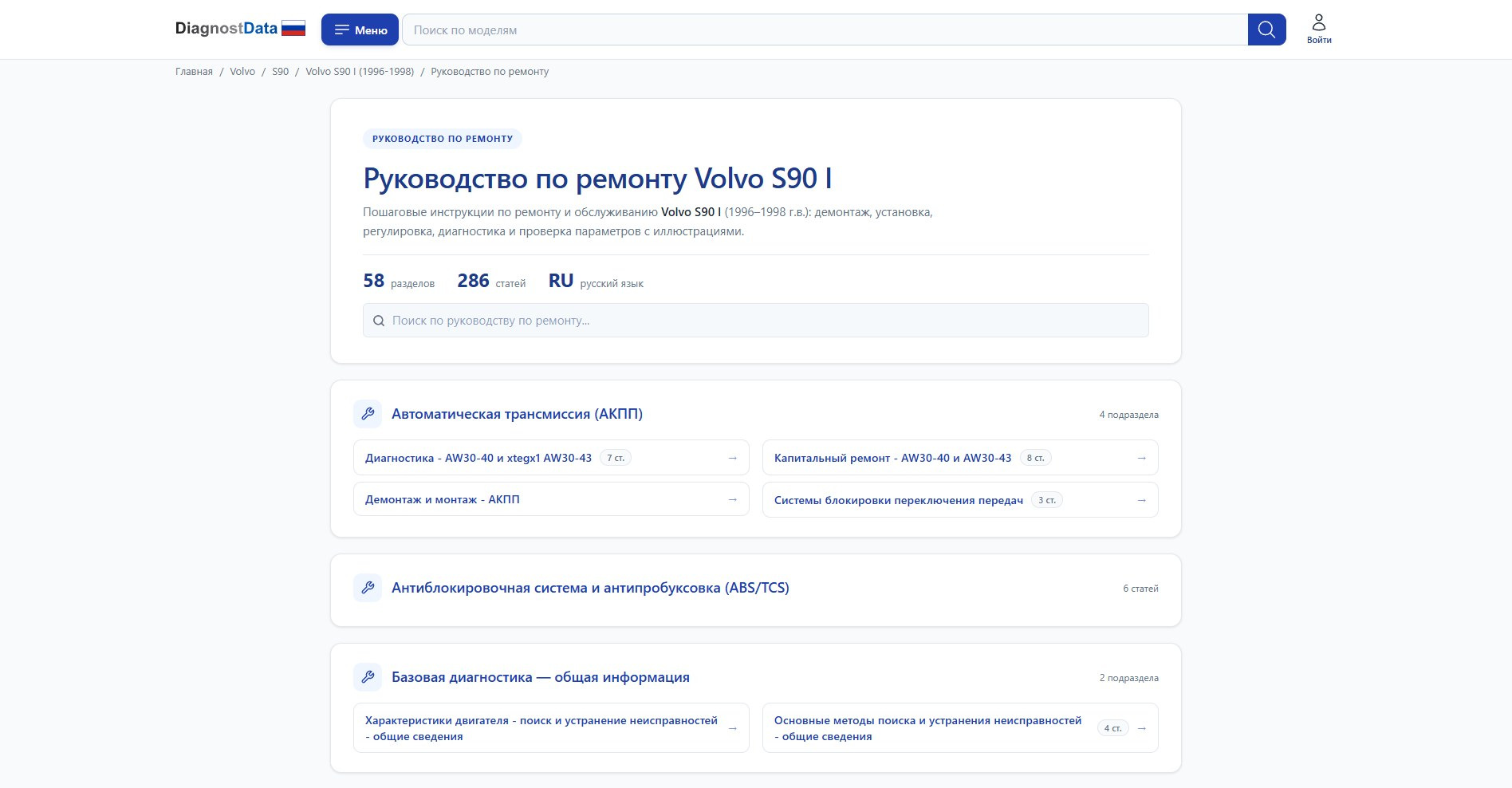Viewport: 1512px width, 788px height.
Task: Click wrench icon beside Автоматическая трансмиссия (АКПП)
Action: [x=368, y=414]
